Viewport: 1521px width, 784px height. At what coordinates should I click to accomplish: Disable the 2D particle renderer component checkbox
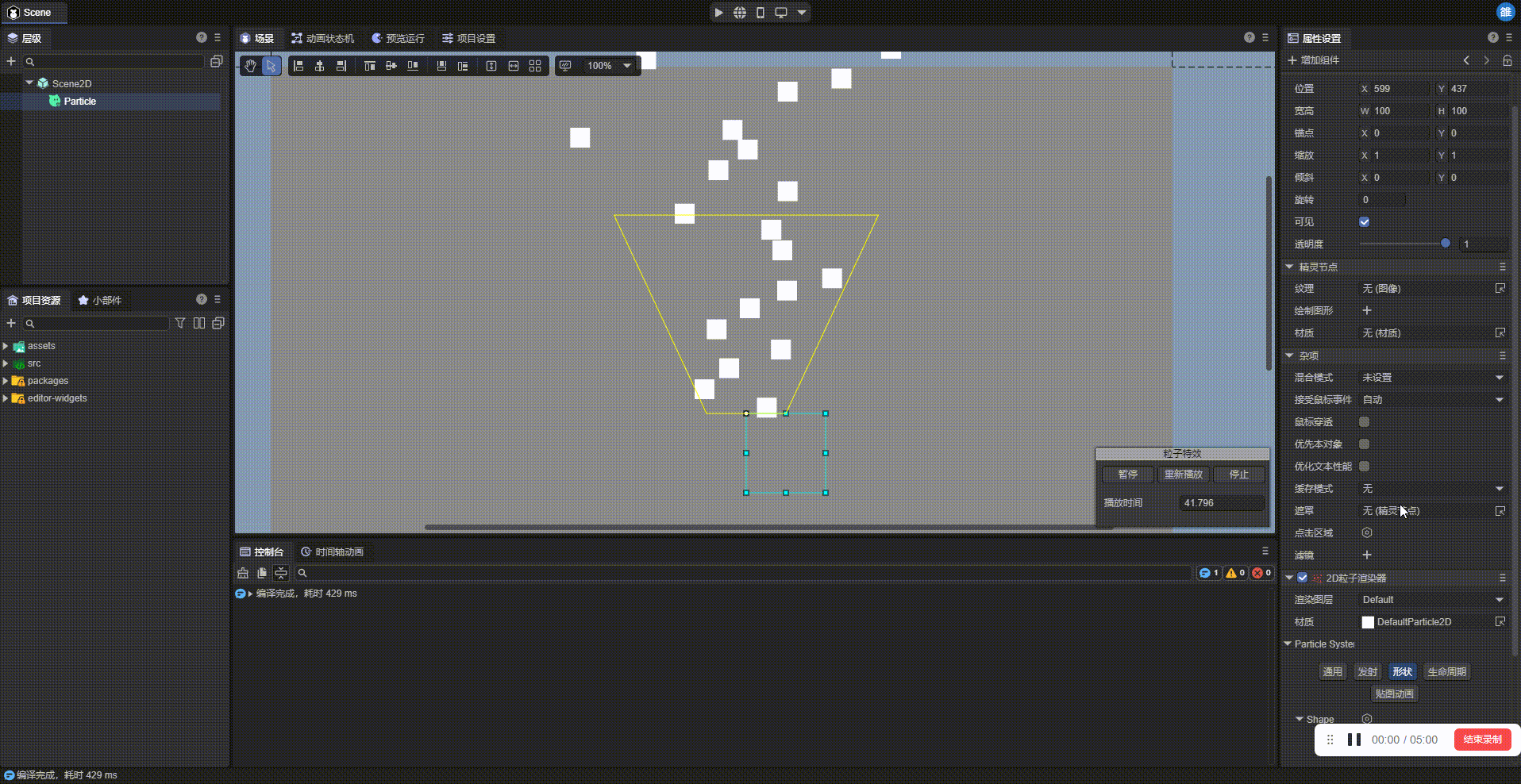(x=1303, y=578)
